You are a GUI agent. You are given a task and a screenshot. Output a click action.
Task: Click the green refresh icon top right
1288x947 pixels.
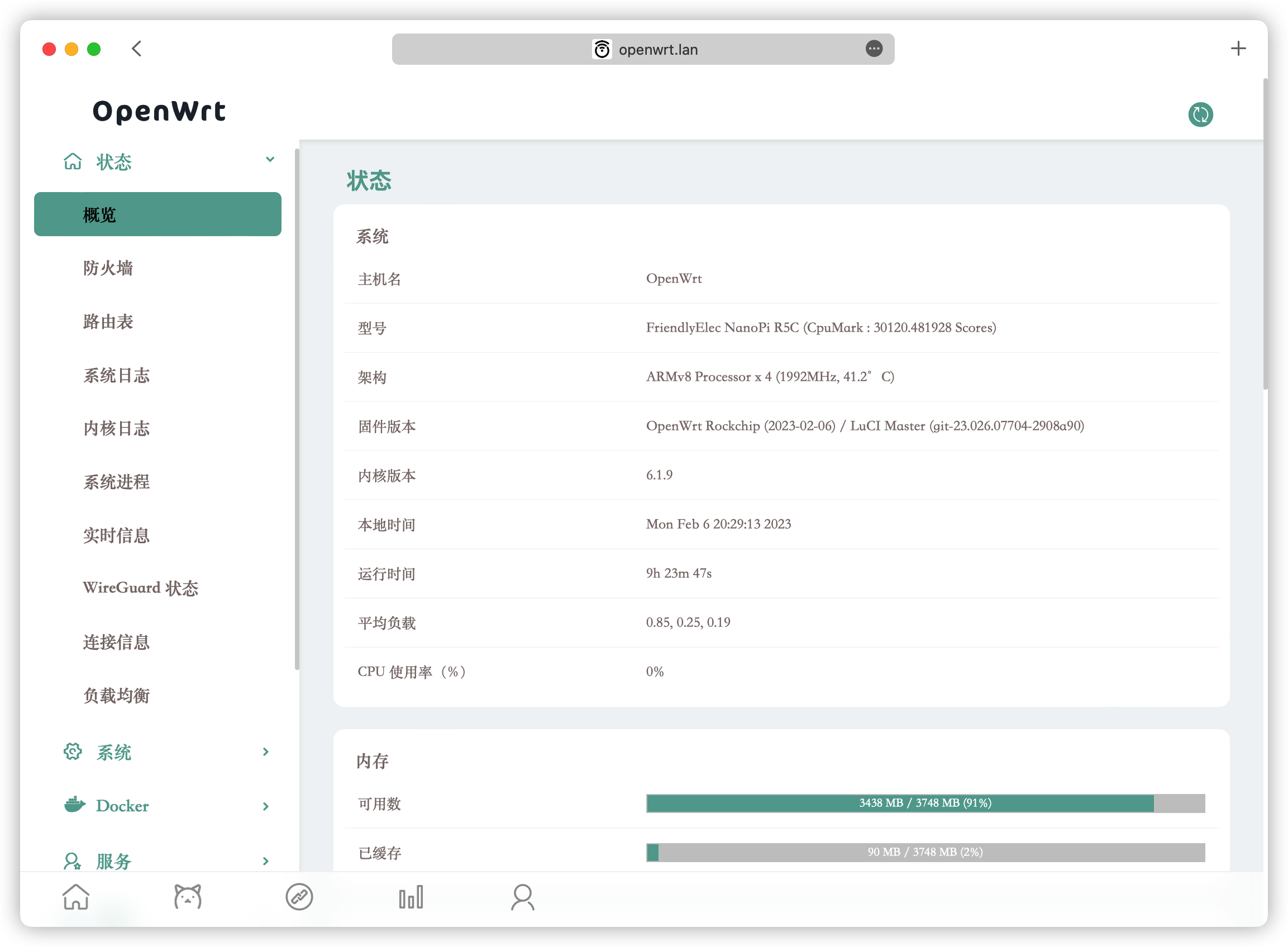1200,114
